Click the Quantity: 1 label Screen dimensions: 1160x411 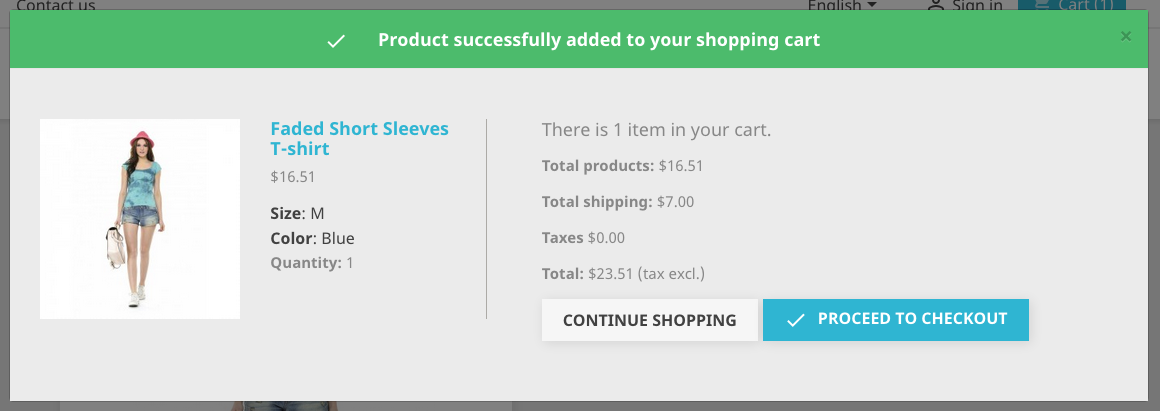pyautogui.click(x=312, y=263)
